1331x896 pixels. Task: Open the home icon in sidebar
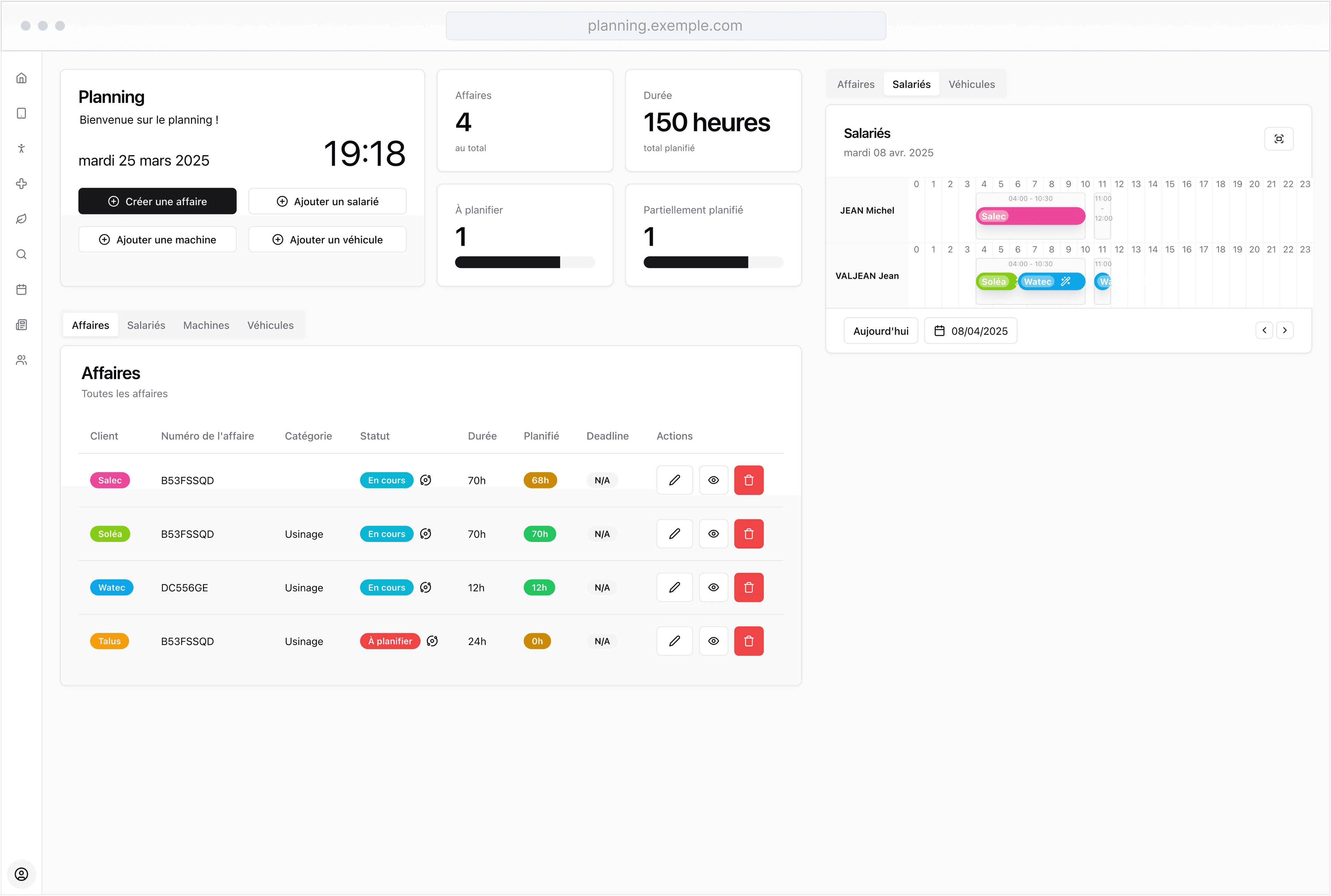21,78
